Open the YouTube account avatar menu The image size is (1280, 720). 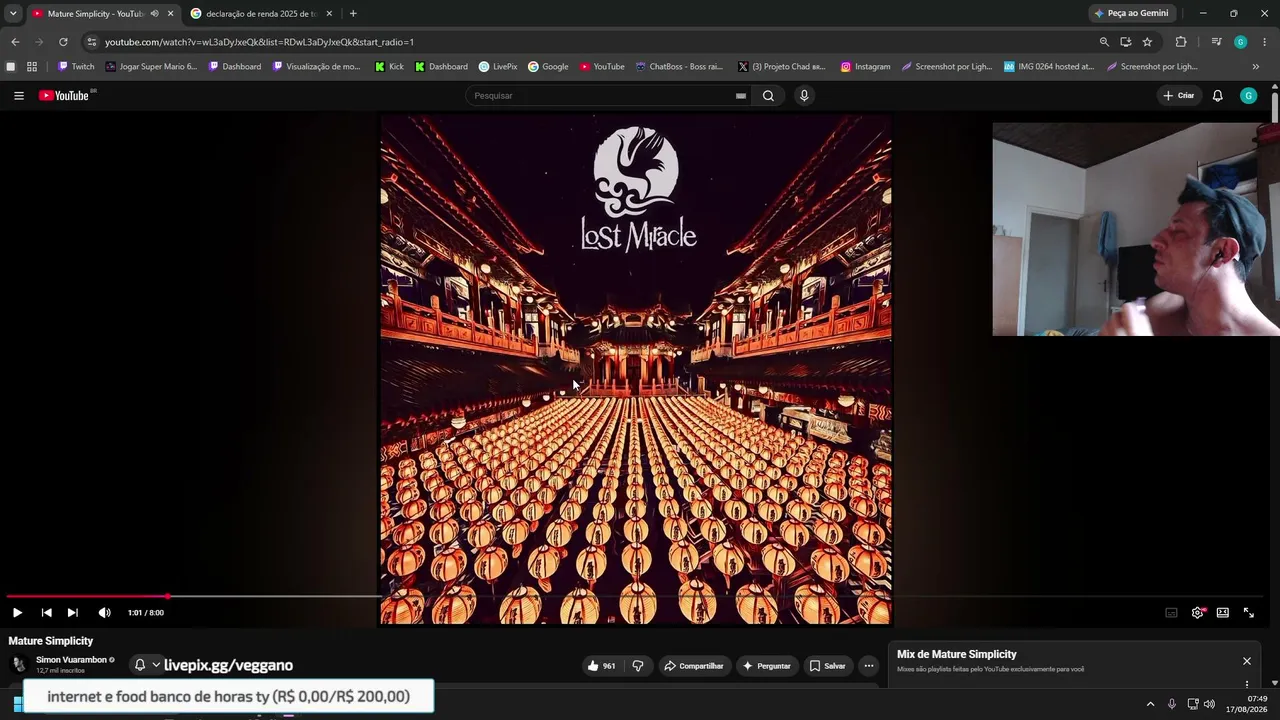click(1248, 96)
